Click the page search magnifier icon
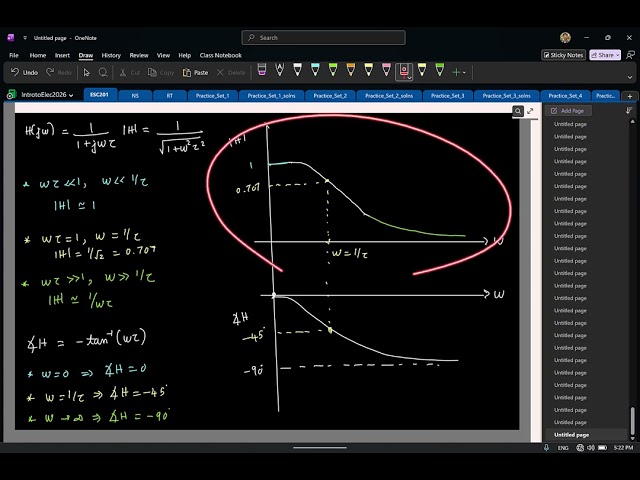 518,111
